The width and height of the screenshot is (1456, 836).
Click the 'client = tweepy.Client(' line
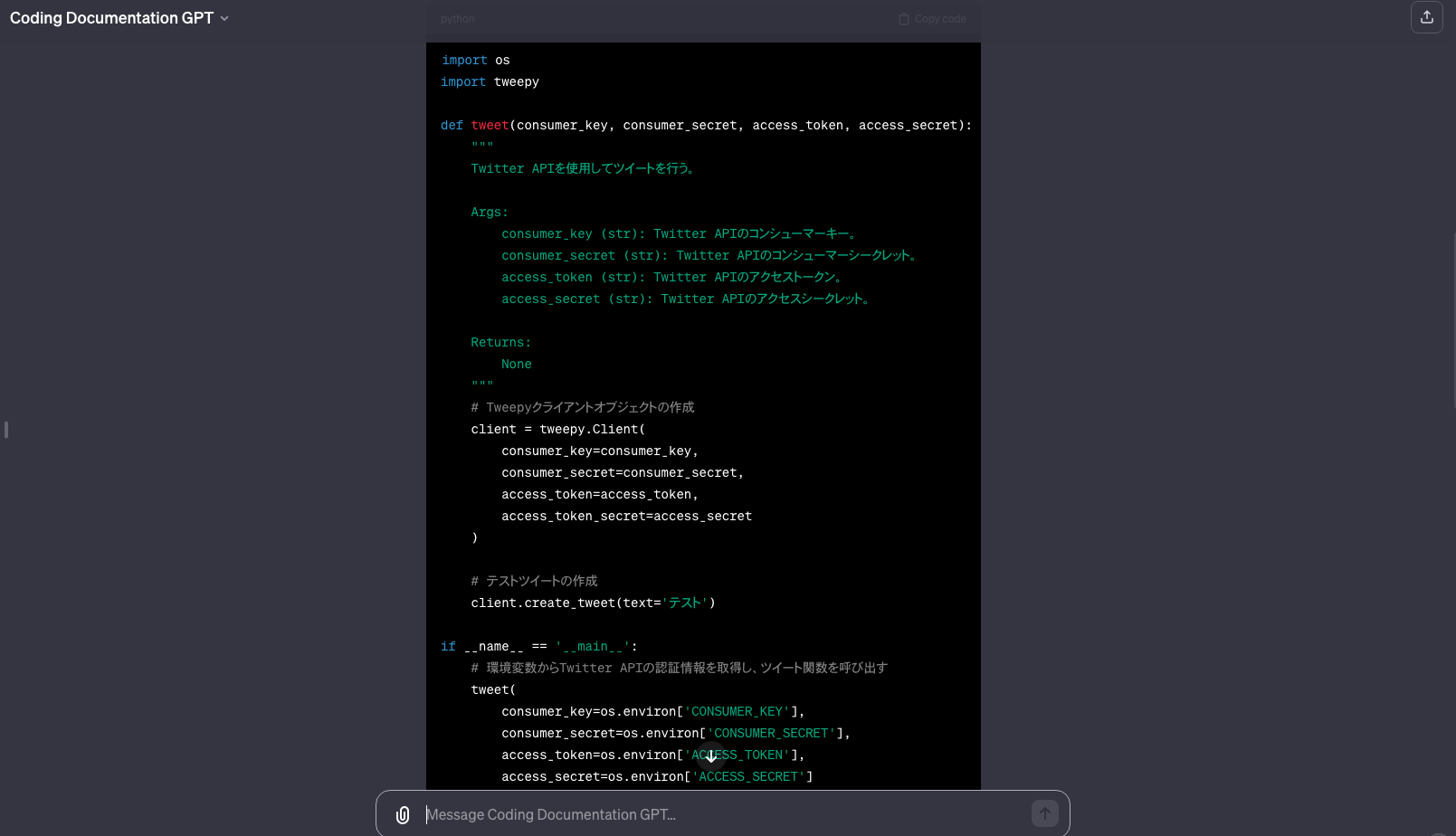(x=558, y=430)
